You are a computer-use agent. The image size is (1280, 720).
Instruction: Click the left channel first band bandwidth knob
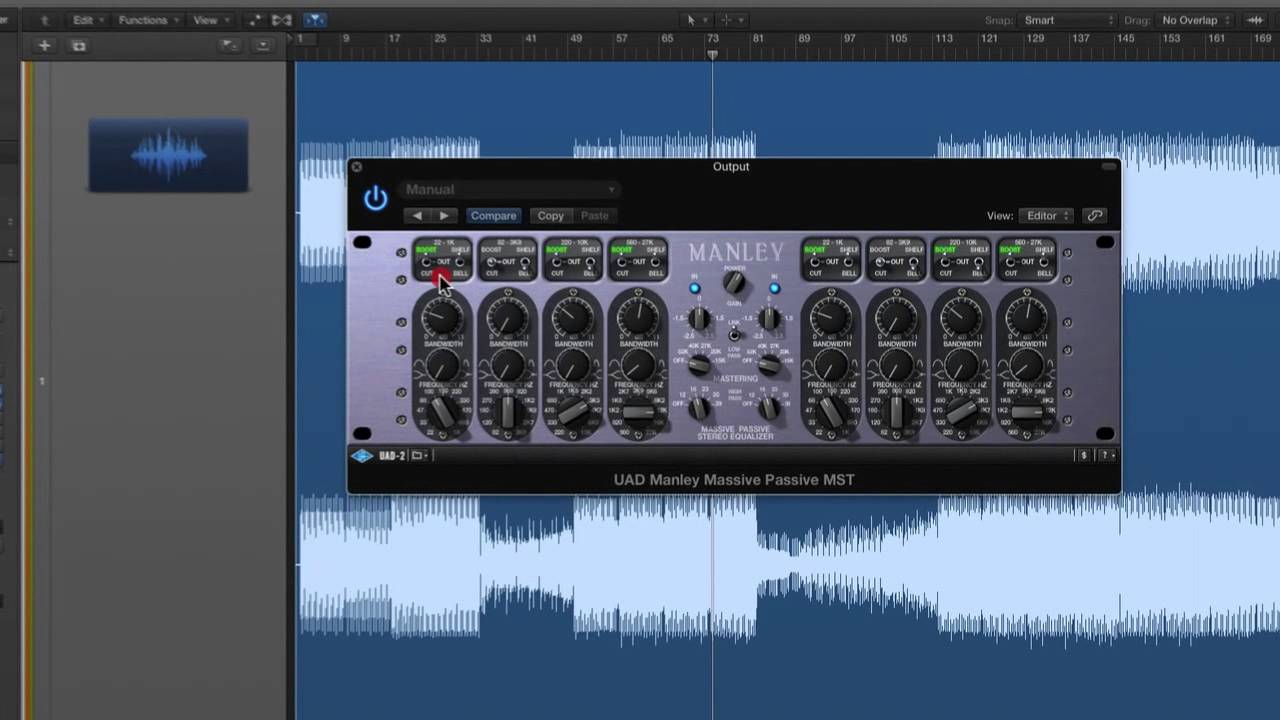point(441,365)
